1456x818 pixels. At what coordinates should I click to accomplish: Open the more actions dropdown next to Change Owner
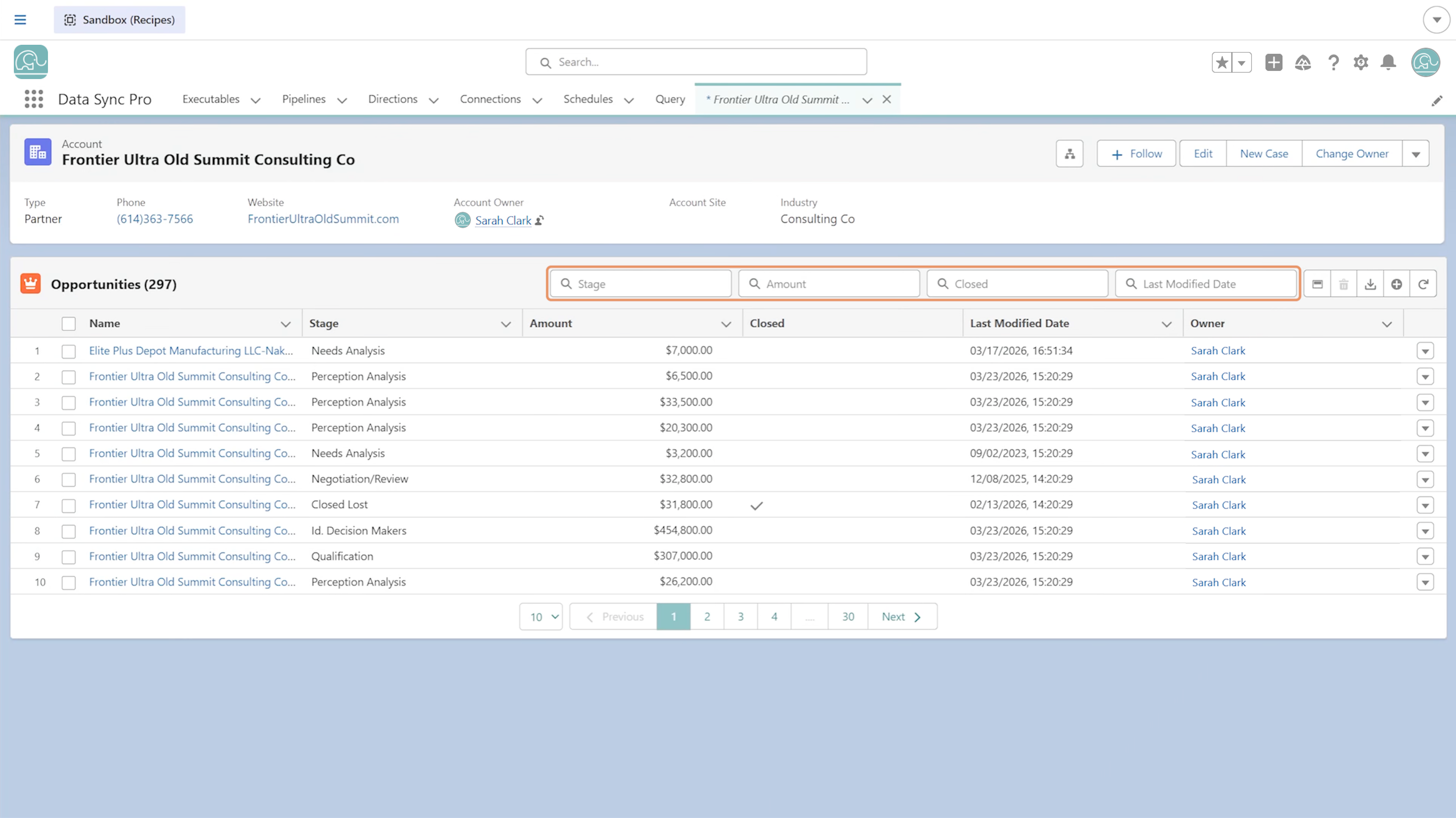pyautogui.click(x=1416, y=154)
